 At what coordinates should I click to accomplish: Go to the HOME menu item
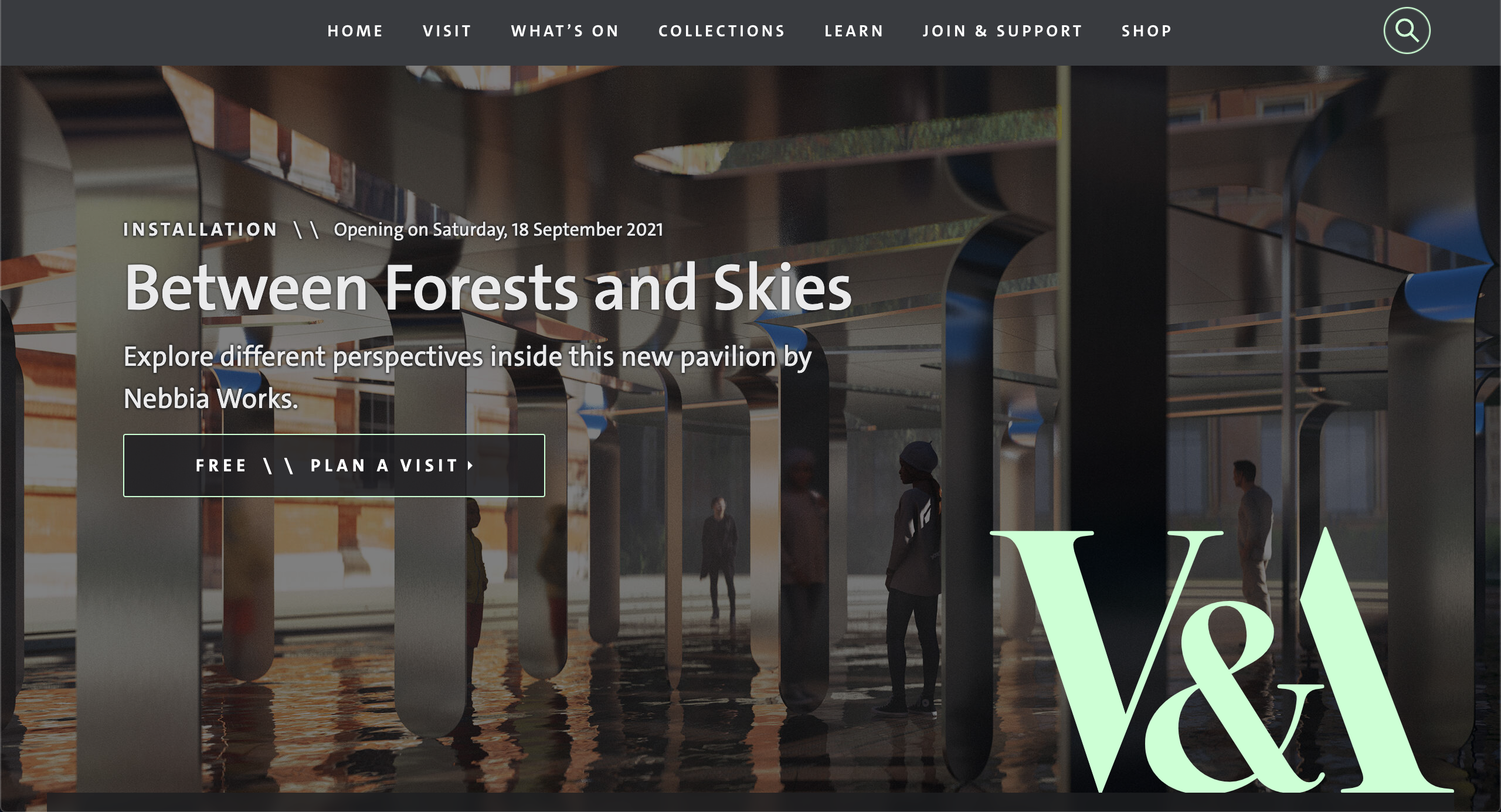(x=355, y=31)
